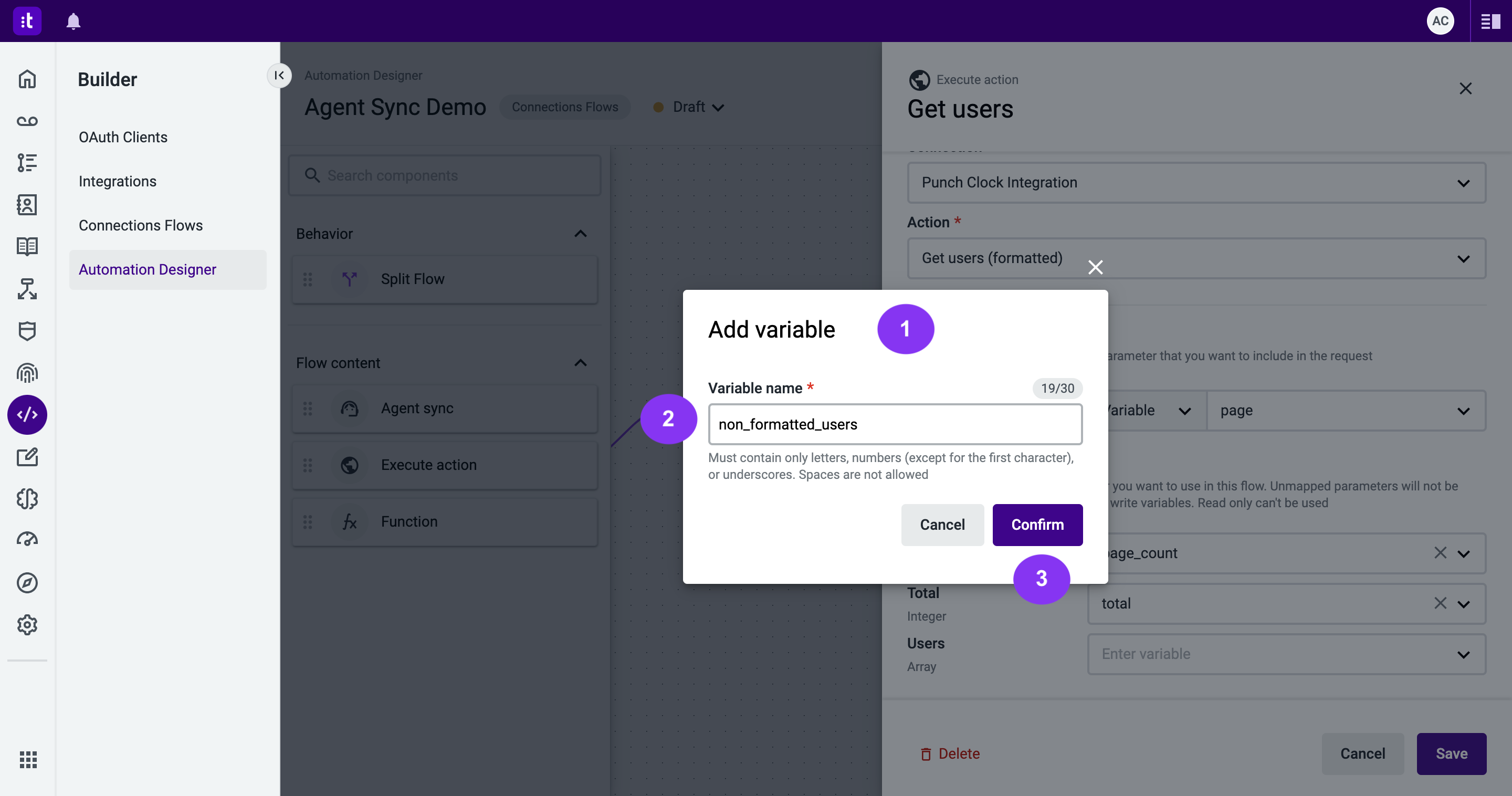
Task: Open the fingerprint identity sidebar icon
Action: 27,373
